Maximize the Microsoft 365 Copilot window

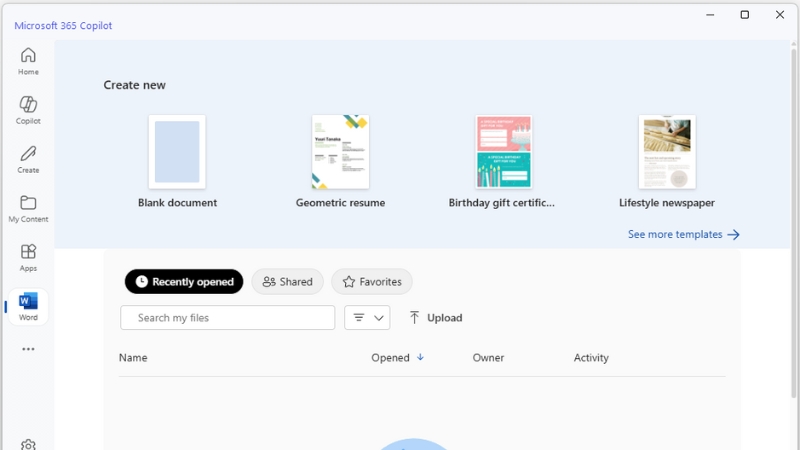click(745, 15)
